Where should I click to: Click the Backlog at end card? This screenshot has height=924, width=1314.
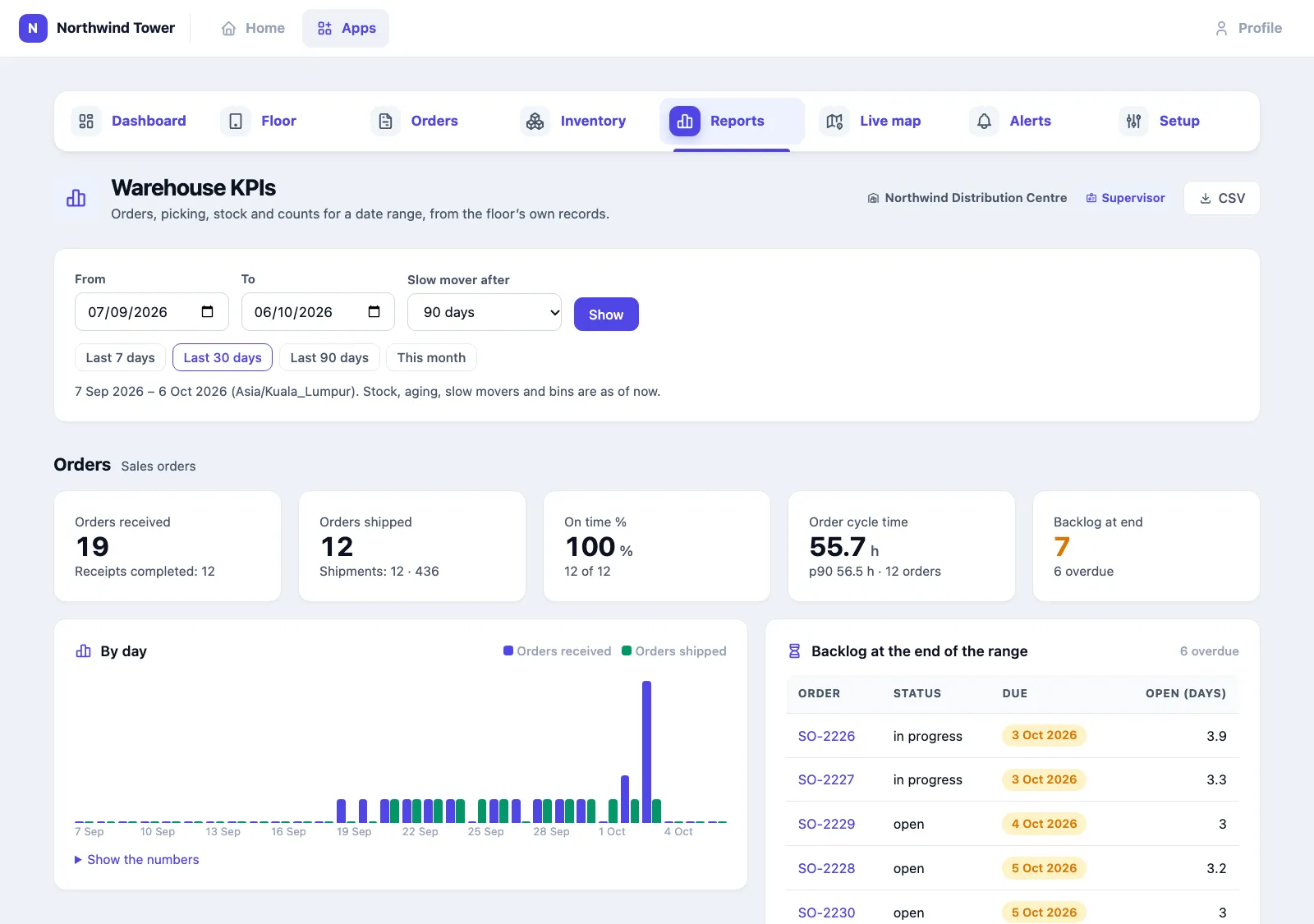click(x=1146, y=546)
